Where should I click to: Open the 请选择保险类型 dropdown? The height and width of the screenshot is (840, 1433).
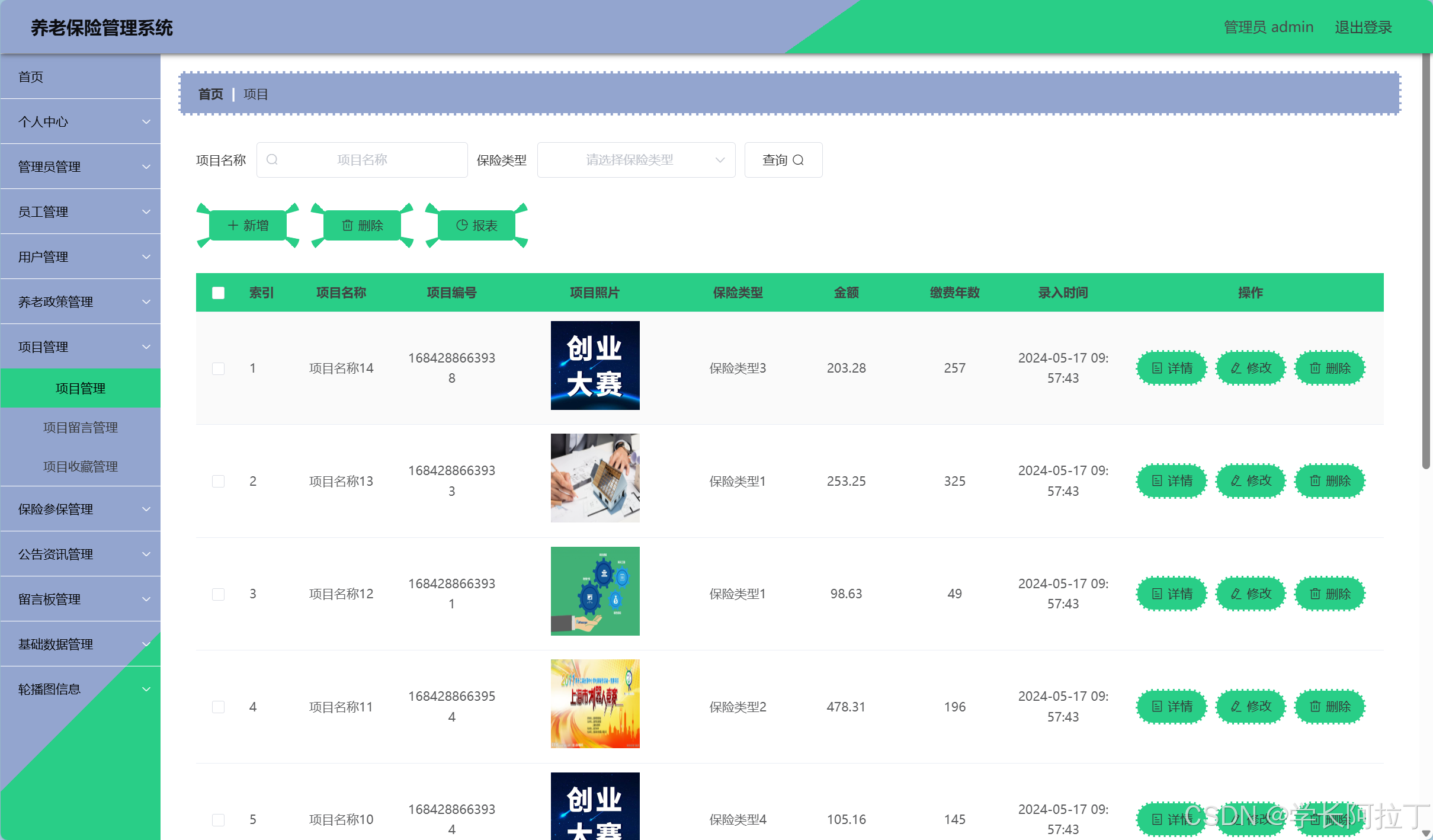pos(636,160)
